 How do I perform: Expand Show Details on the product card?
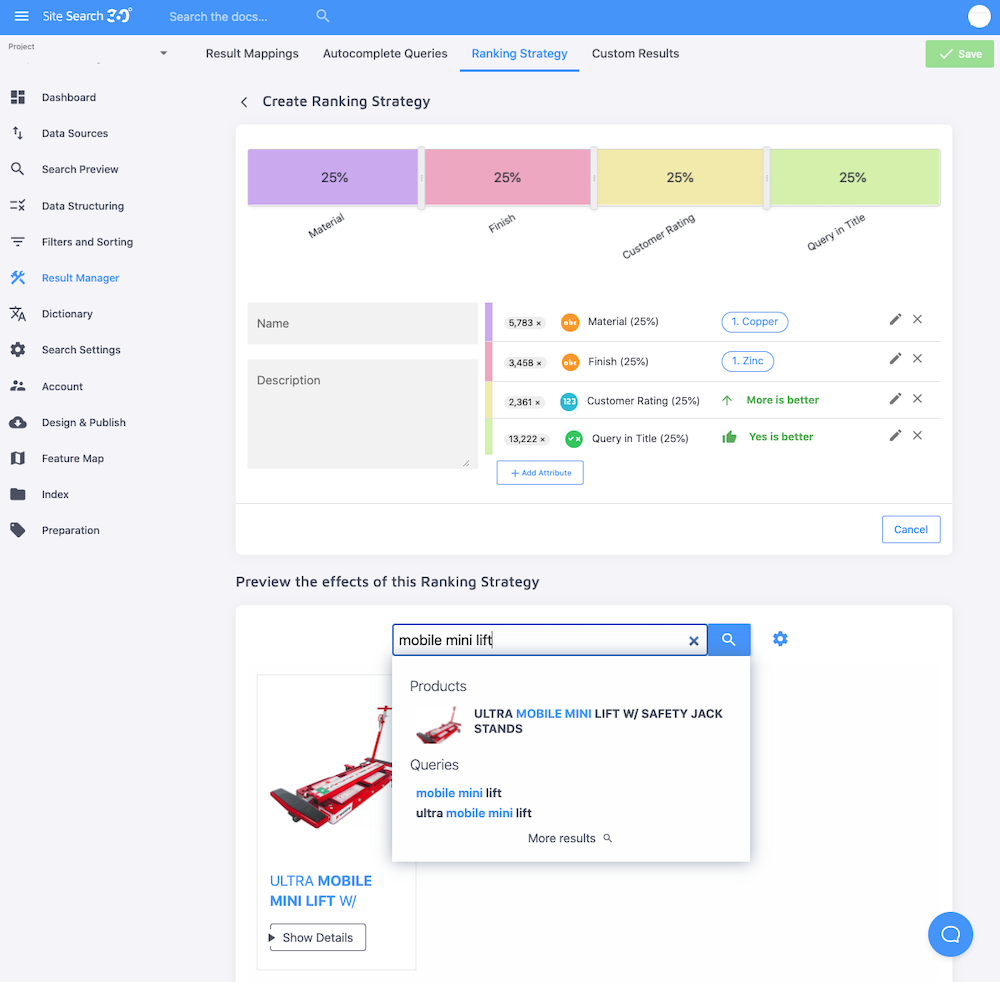tap(316, 937)
